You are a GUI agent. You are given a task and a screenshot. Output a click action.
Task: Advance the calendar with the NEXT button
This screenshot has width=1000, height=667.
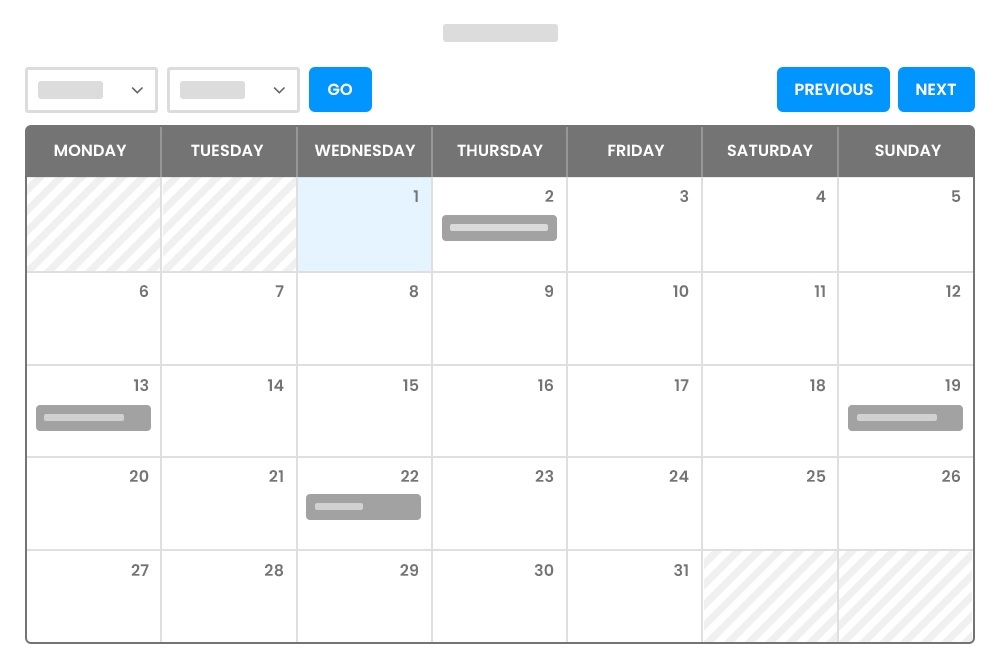(x=936, y=89)
